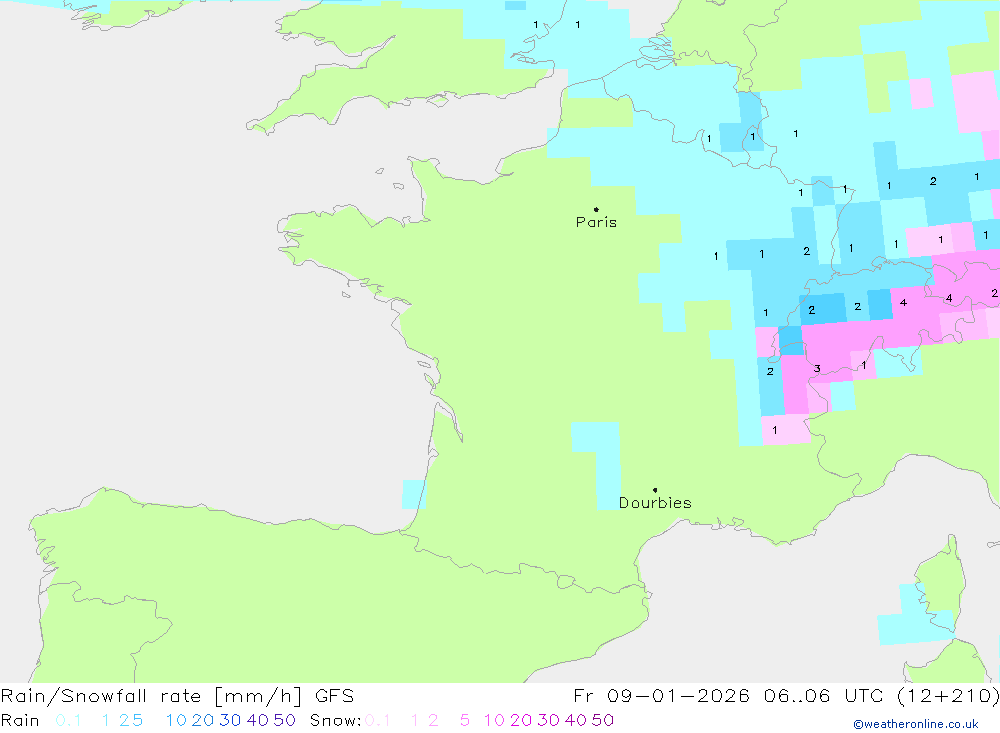Select Rain legend value 30

[230, 720]
